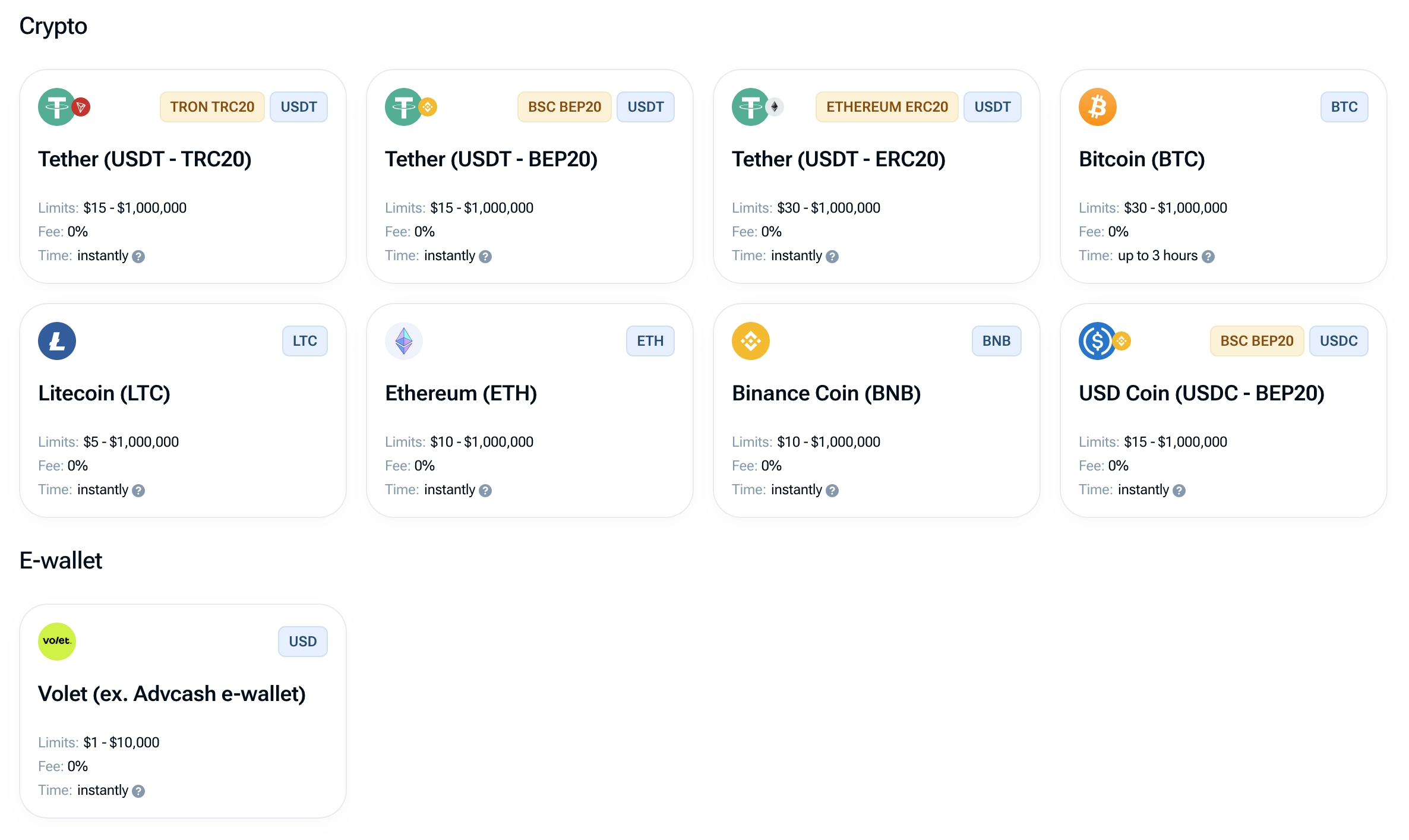This screenshot has width=1409, height=840.
Task: Click the blue Litecoin logo
Action: pos(57,341)
